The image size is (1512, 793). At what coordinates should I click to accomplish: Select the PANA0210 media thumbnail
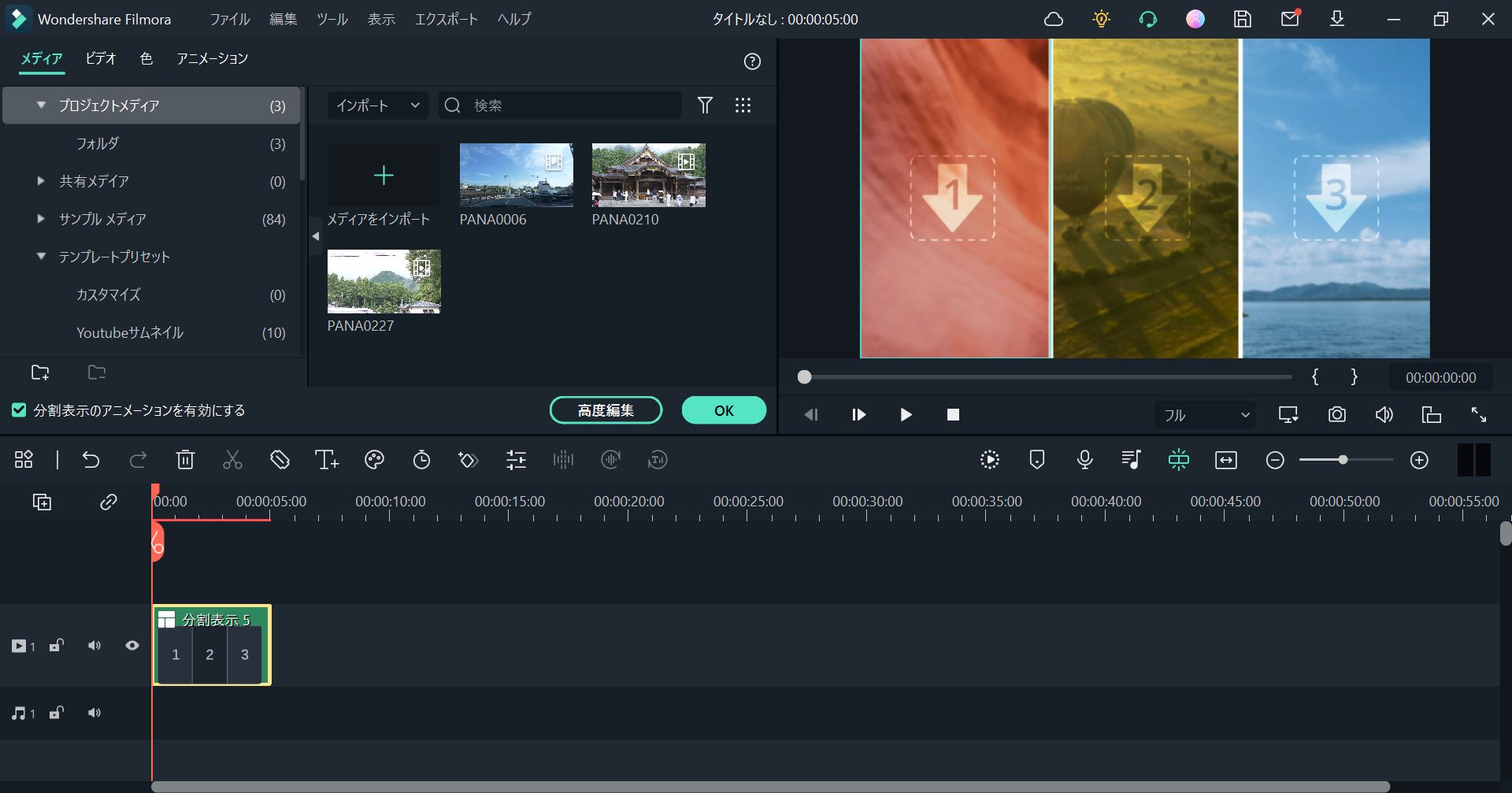[x=647, y=175]
